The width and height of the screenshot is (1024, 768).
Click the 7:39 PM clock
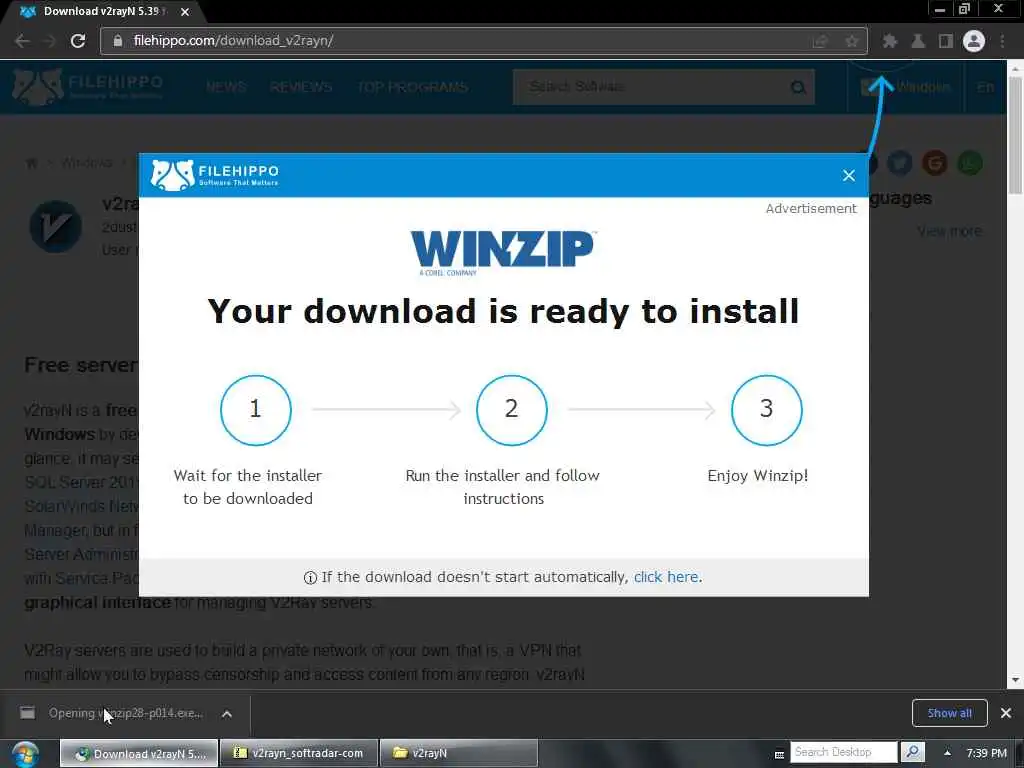pos(986,753)
